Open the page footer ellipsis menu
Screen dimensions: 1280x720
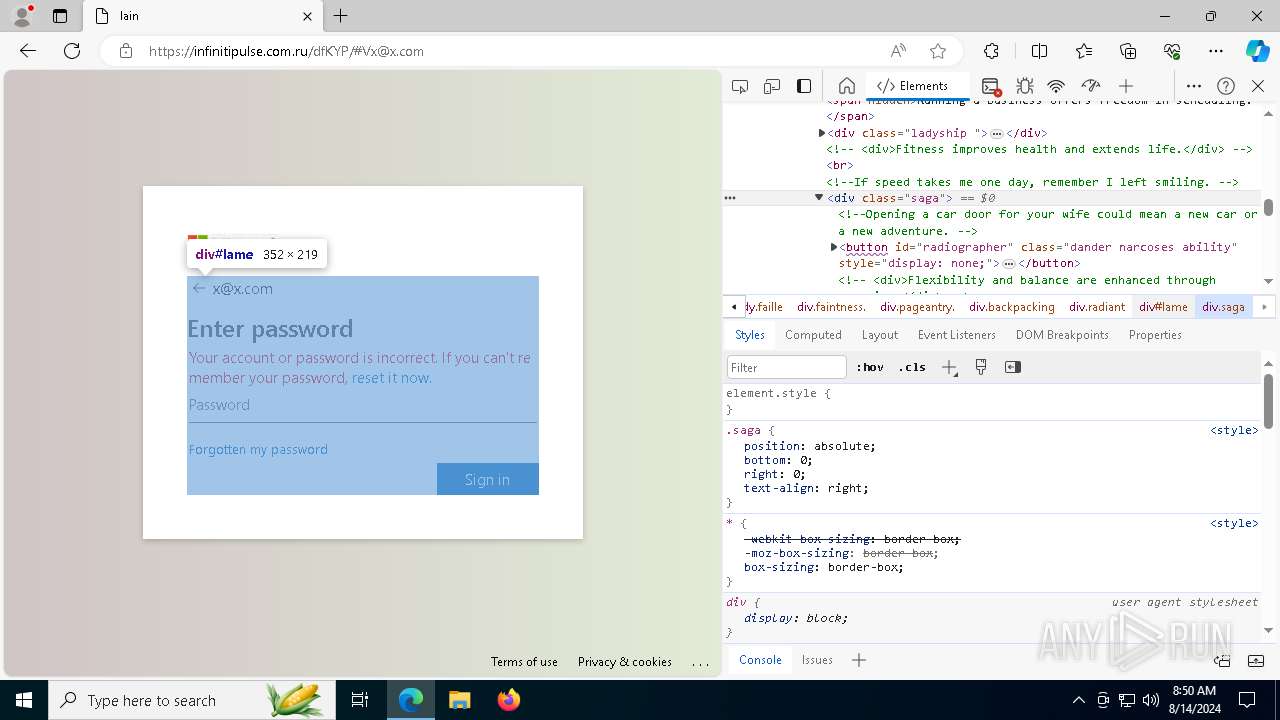[700, 662]
